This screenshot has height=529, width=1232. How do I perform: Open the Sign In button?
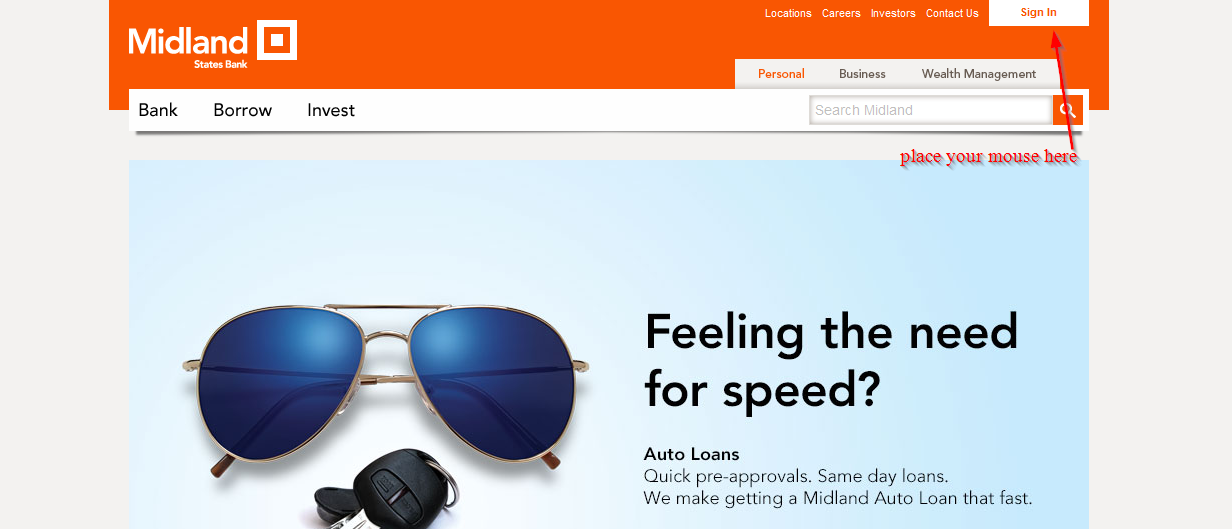point(1038,13)
